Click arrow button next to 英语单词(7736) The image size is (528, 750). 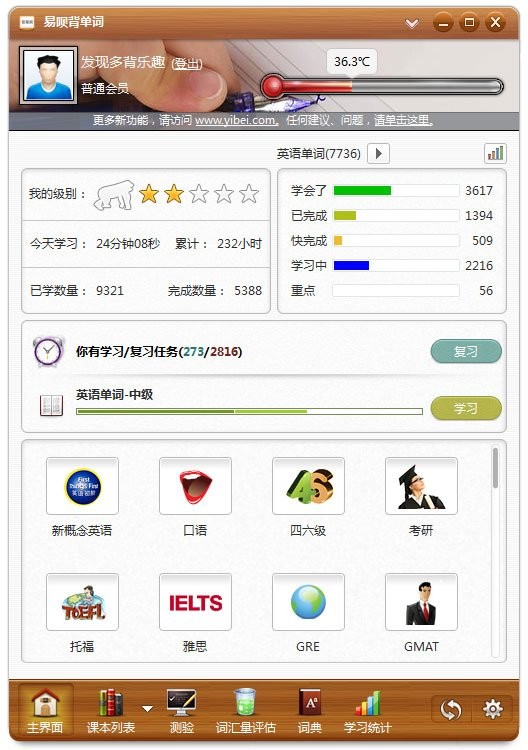coord(378,154)
